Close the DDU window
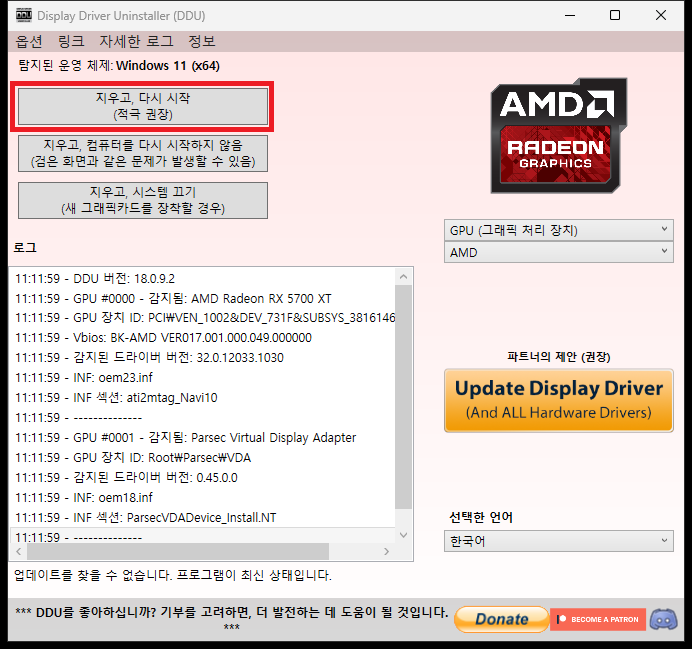The height and width of the screenshot is (649, 692). point(661,15)
